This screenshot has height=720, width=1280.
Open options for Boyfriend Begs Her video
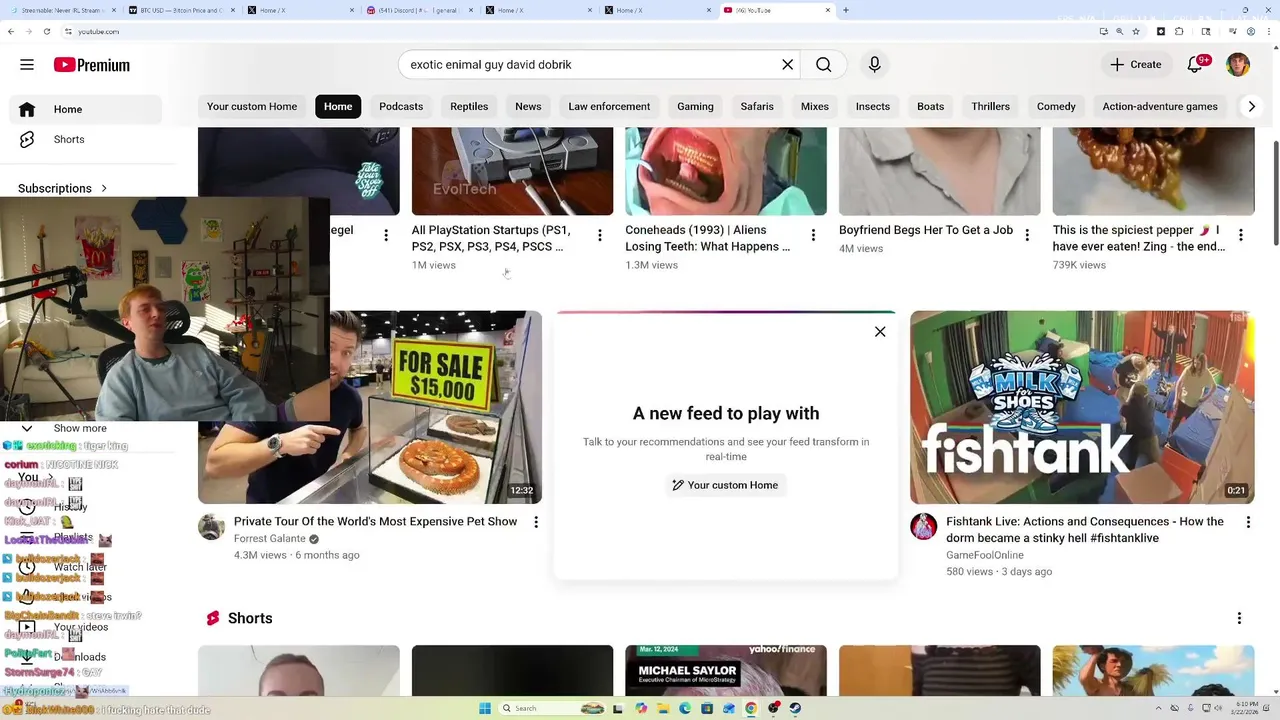click(1027, 235)
